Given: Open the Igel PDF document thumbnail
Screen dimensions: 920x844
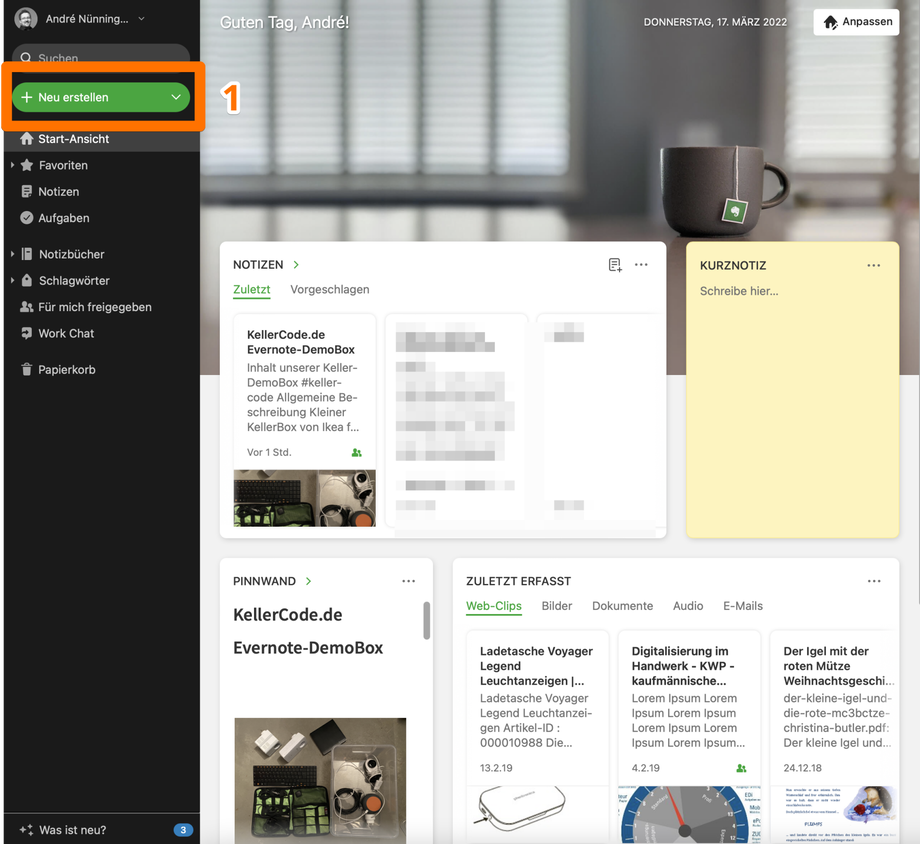Looking at the screenshot, I should (834, 815).
